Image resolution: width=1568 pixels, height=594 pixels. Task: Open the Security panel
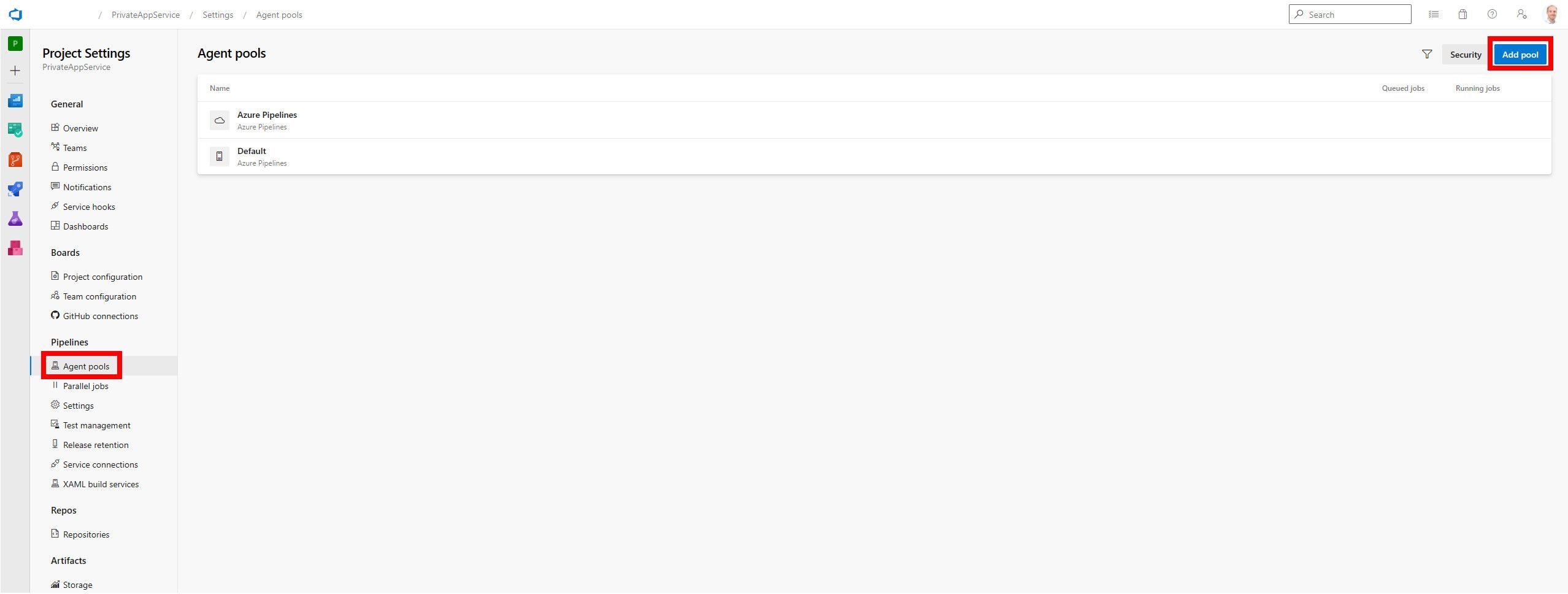tap(1466, 54)
